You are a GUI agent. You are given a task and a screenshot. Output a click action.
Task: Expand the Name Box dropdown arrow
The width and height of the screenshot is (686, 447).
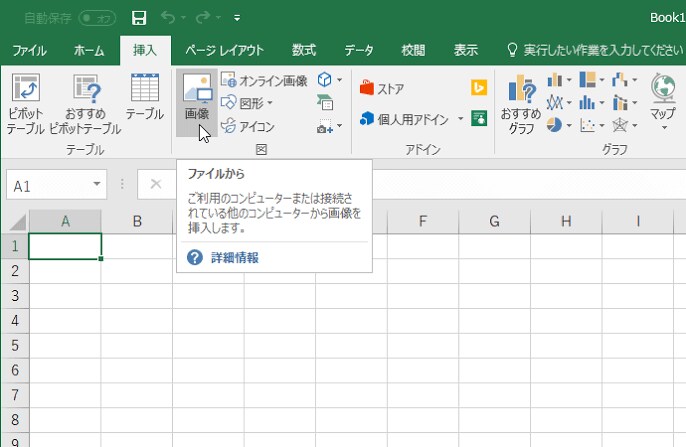click(97, 184)
